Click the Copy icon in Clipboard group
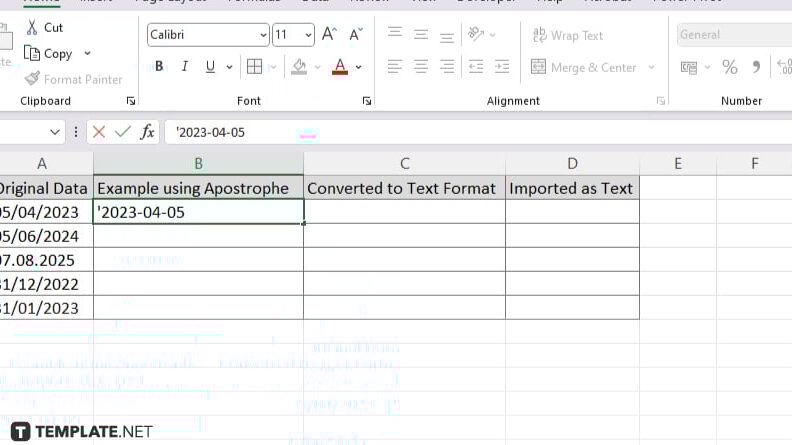 (31, 53)
